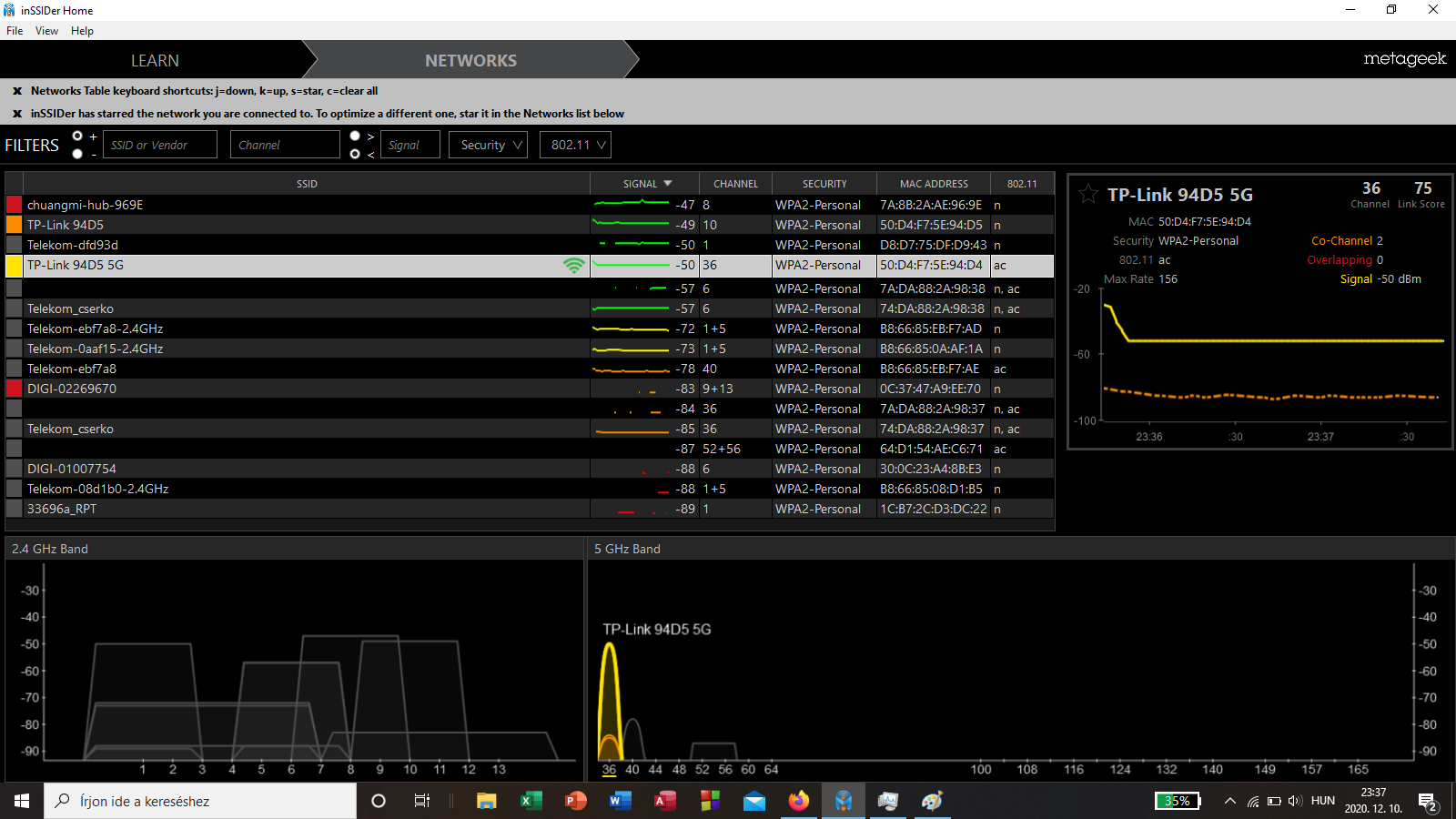Launch Access from the taskbar

(x=664, y=801)
